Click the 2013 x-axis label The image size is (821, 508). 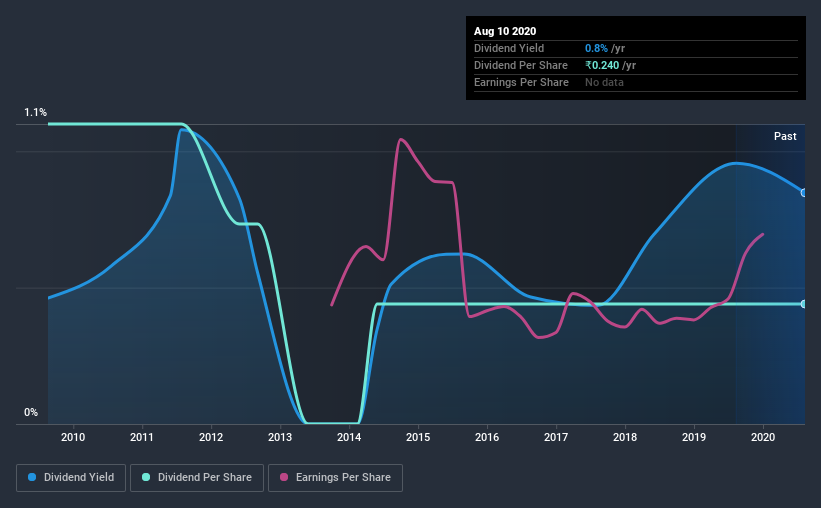pos(280,437)
